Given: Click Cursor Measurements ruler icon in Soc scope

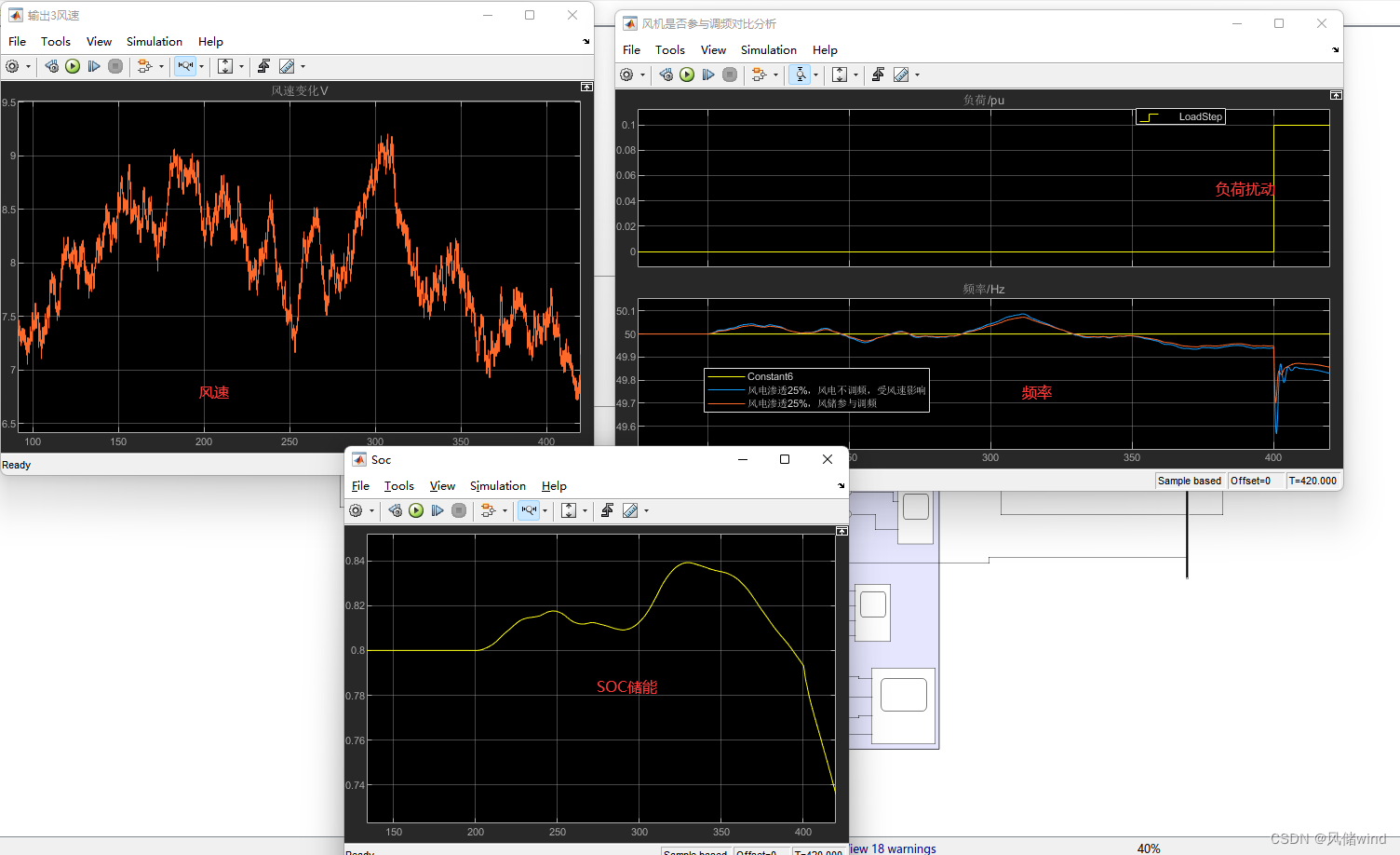Looking at the screenshot, I should [x=630, y=510].
